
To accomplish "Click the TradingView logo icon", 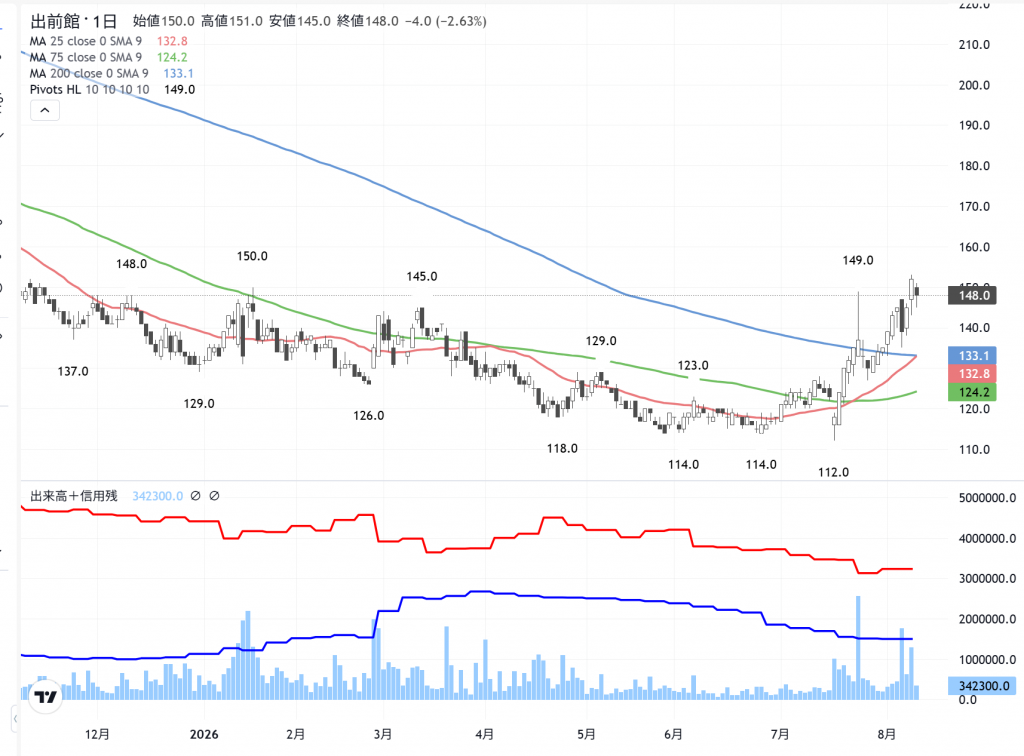I will point(46,697).
